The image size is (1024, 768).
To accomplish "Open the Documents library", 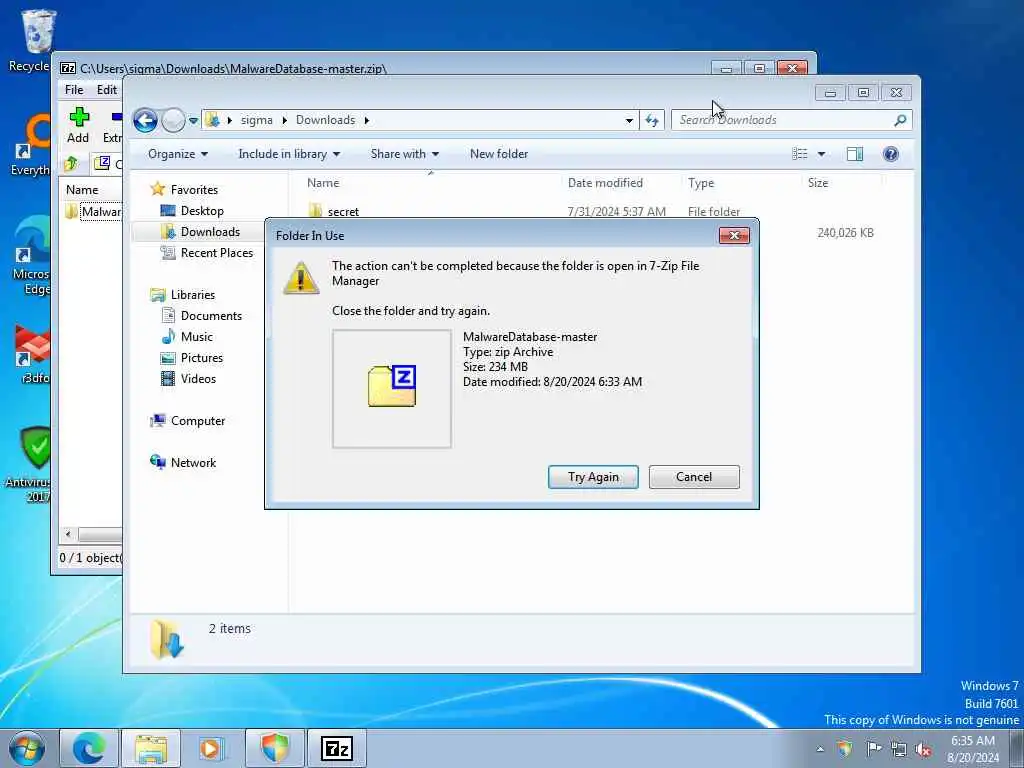I will point(211,316).
